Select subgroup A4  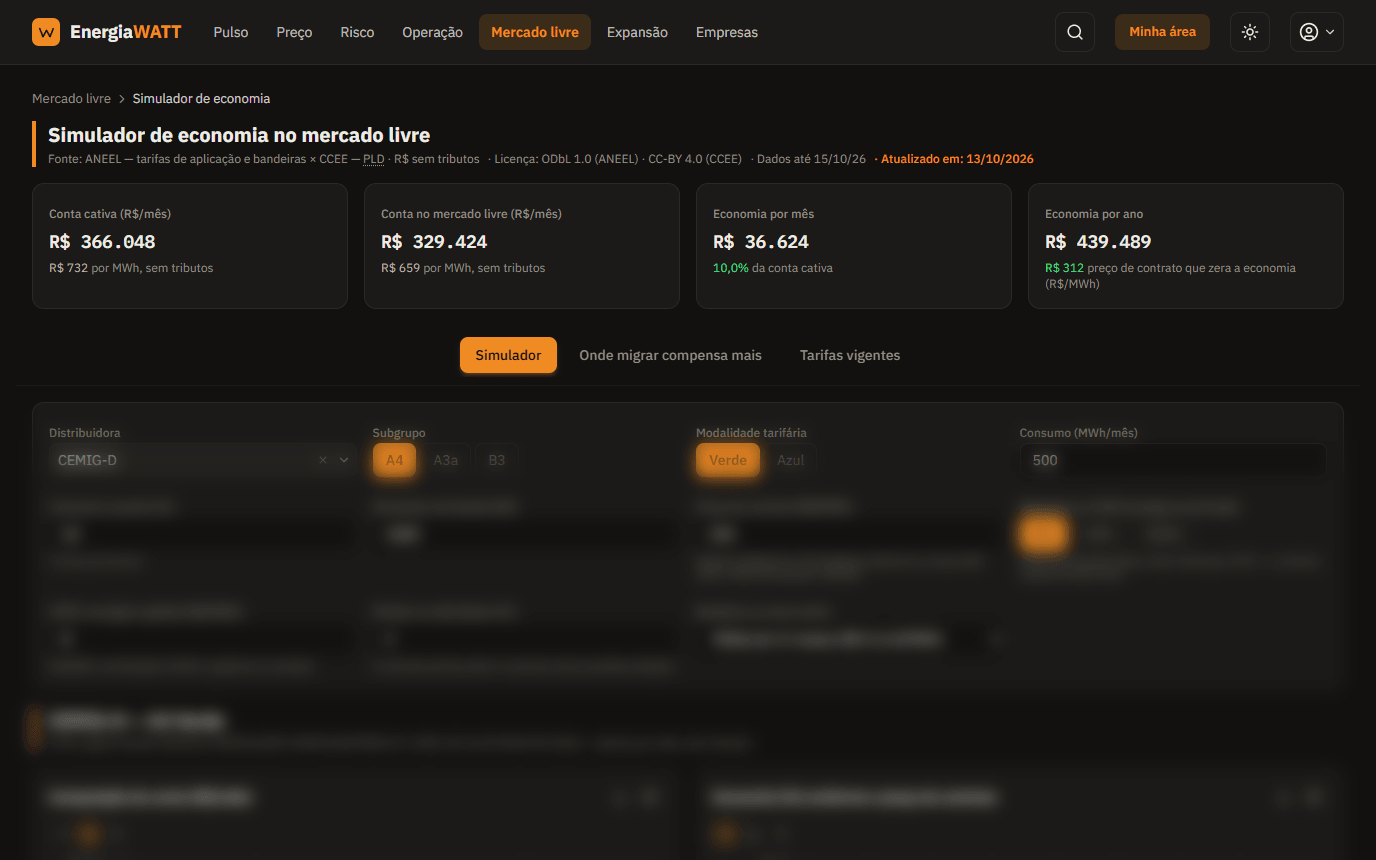(x=395, y=460)
